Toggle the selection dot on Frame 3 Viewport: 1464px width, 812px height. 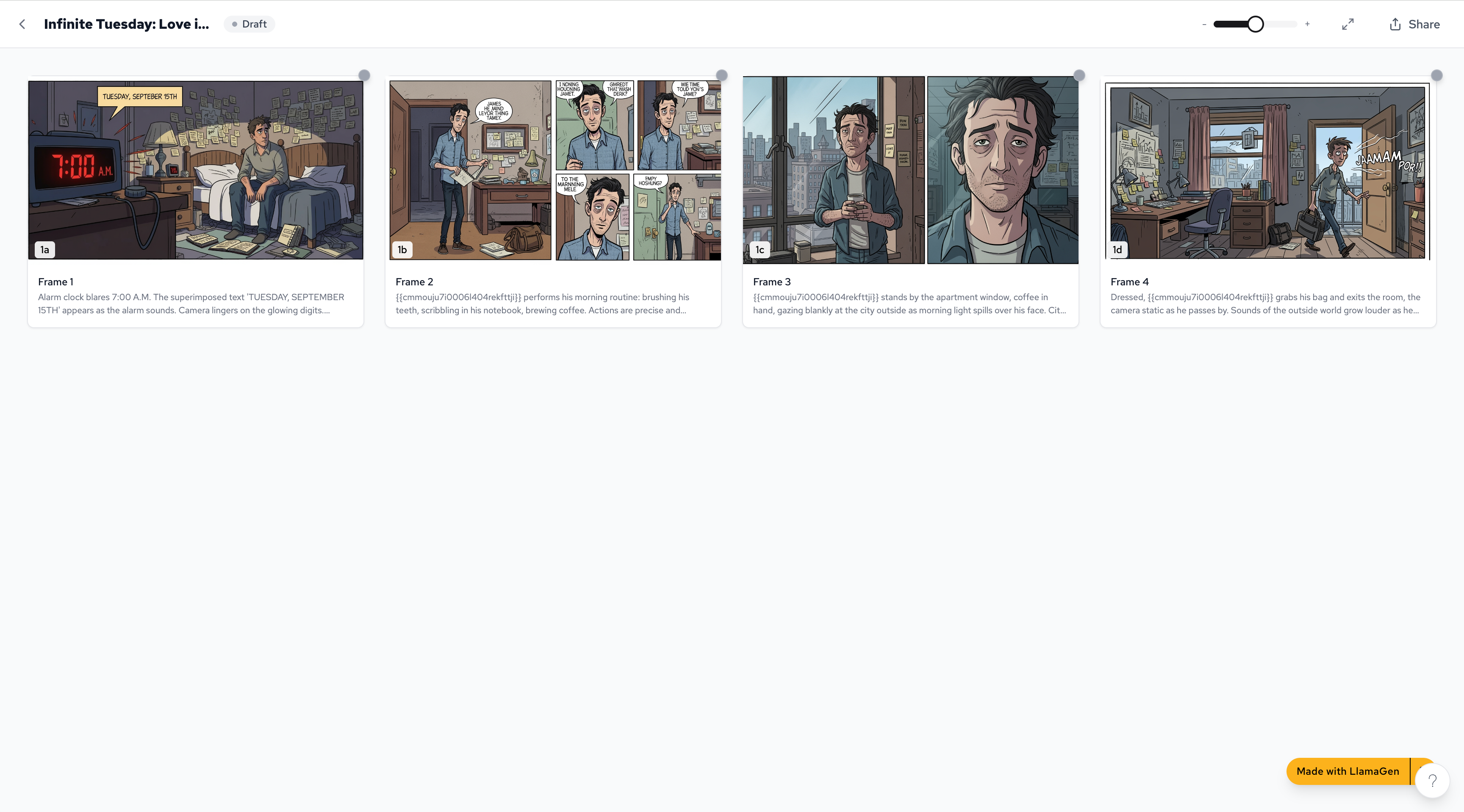(1079, 75)
